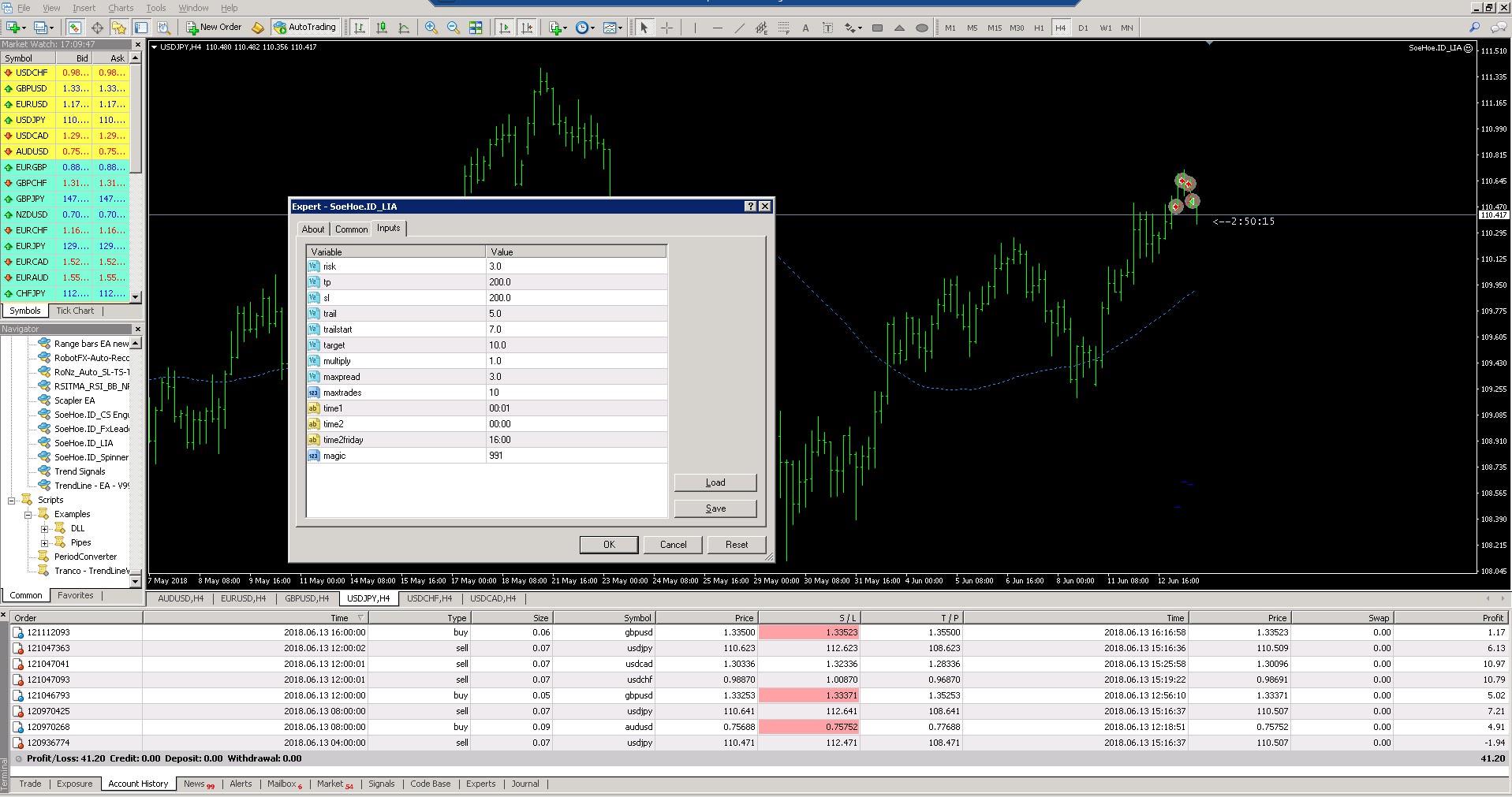Click the Tile Windows icon
This screenshot has width=1512, height=797.
pyautogui.click(x=476, y=28)
